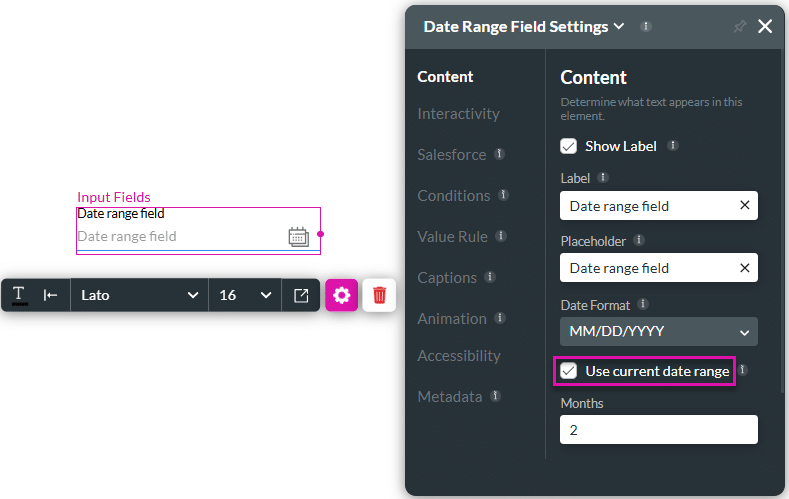Open the Metadata tab
Screen dimensions: 789x499
[450, 397]
